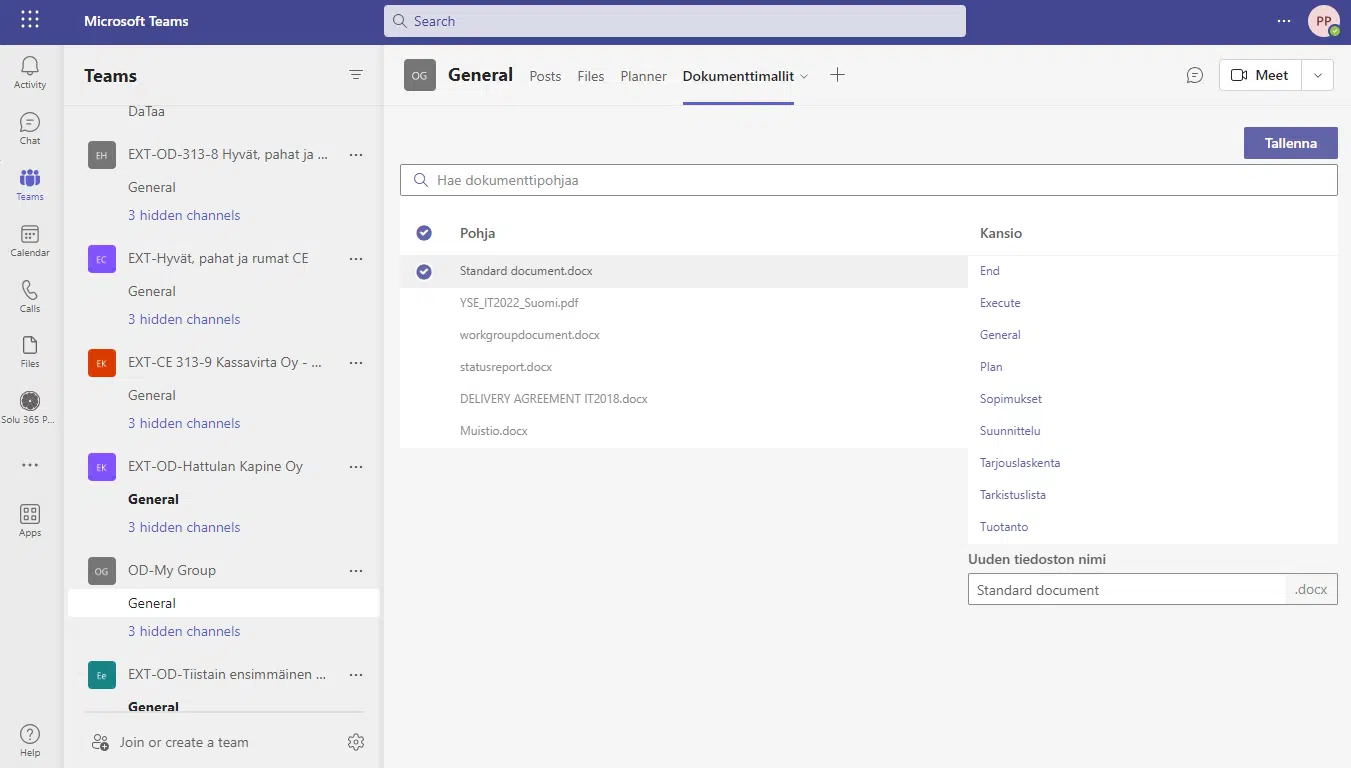The width and height of the screenshot is (1351, 768).
Task: Add a new tab with the plus icon
Action: point(838,75)
